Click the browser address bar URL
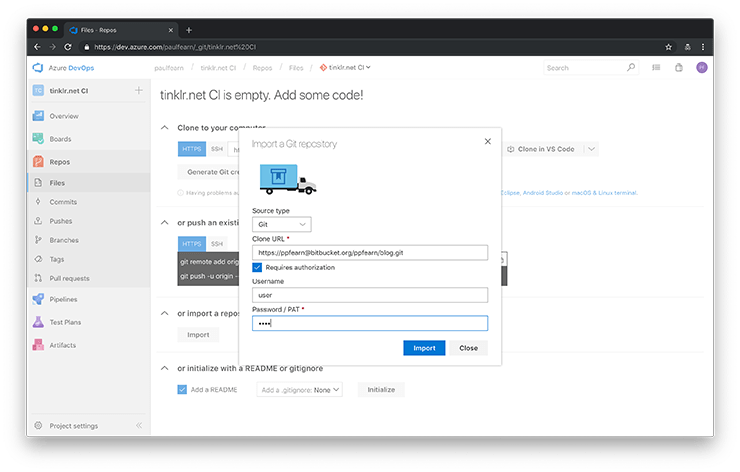740x472 pixels. (175, 47)
